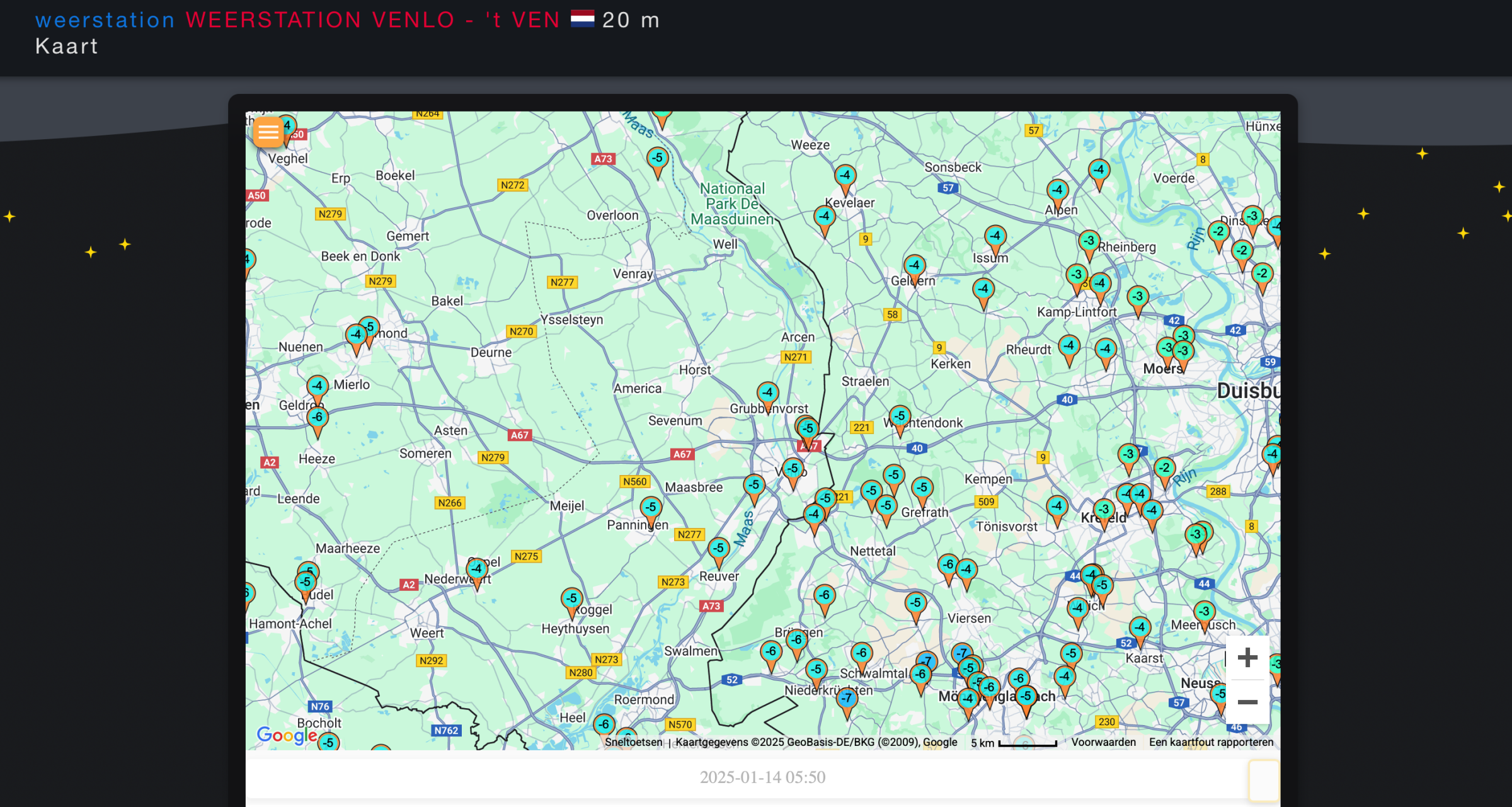Click the -5 marker at Wachtendonk
This screenshot has width=1512, height=807.
900,417
